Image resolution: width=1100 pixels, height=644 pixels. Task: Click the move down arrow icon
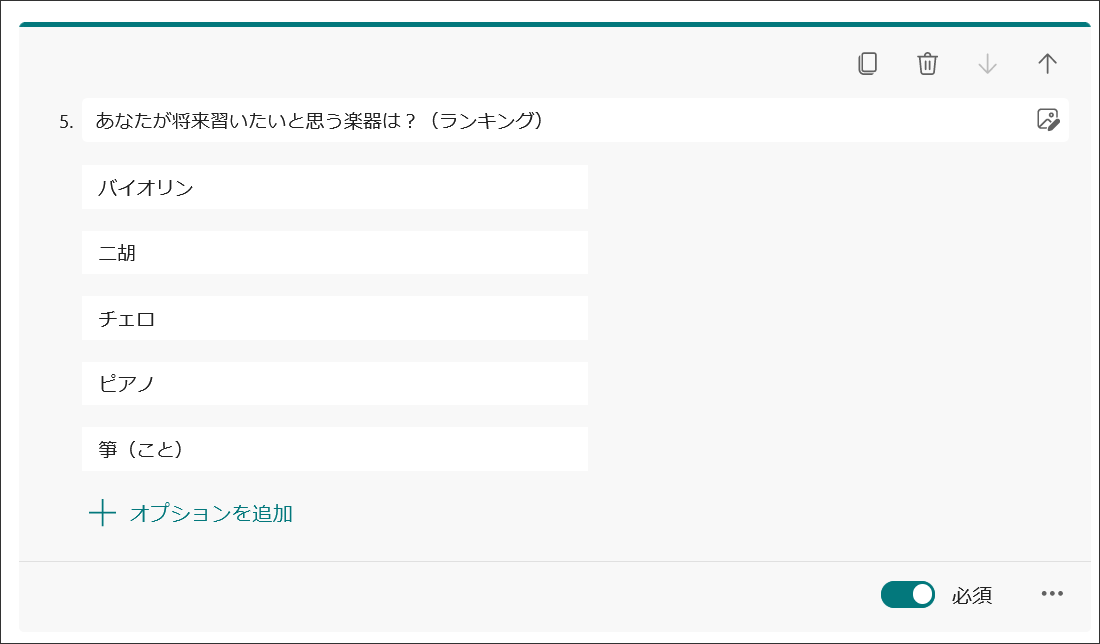[987, 63]
